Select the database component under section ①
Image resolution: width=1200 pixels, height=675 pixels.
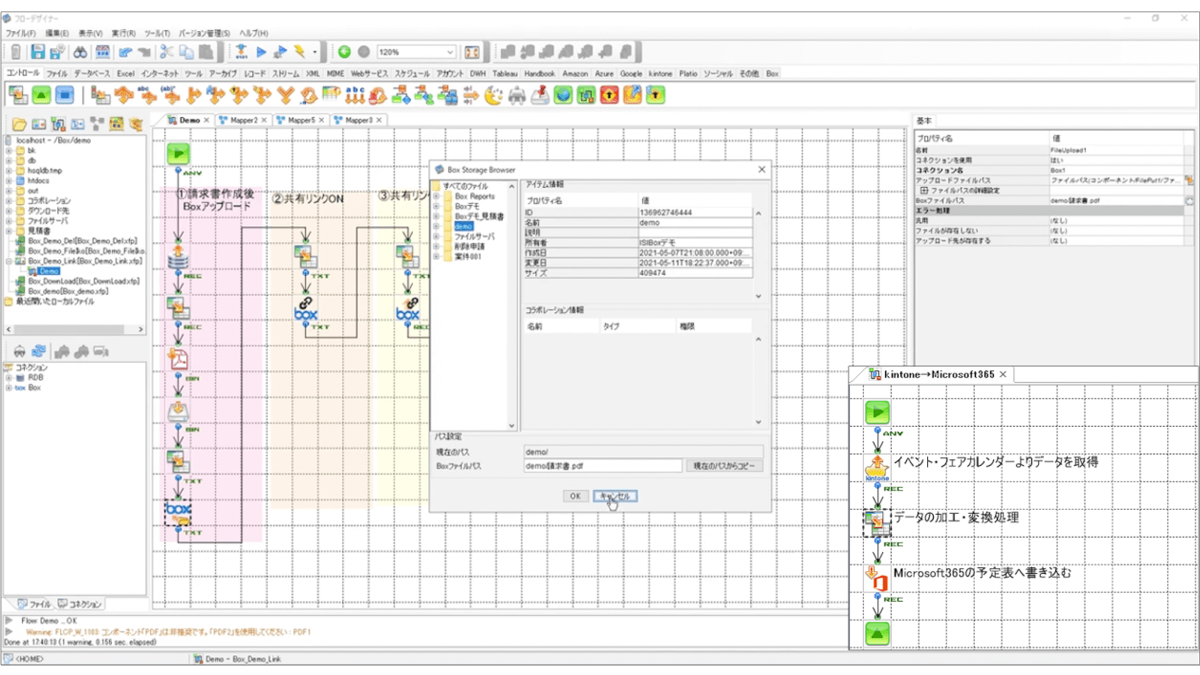click(x=178, y=257)
